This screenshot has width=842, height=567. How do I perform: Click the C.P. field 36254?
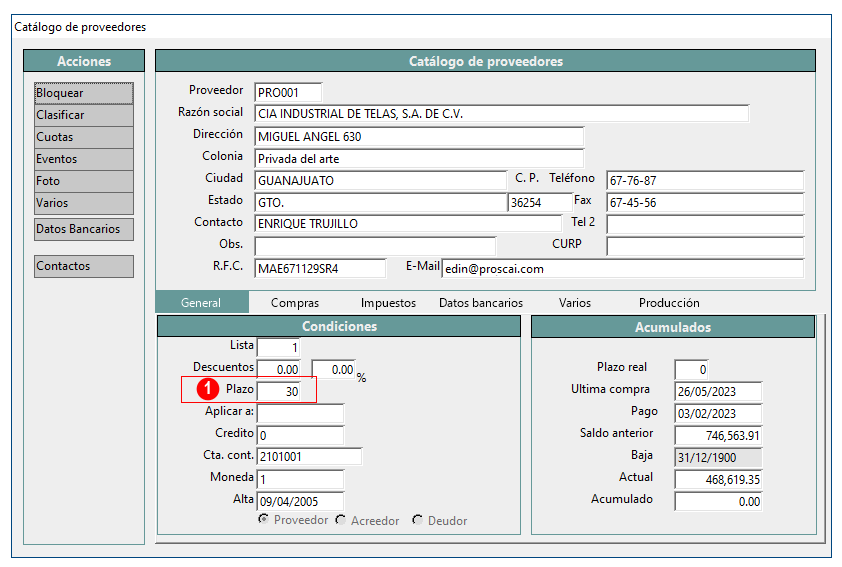coord(540,202)
